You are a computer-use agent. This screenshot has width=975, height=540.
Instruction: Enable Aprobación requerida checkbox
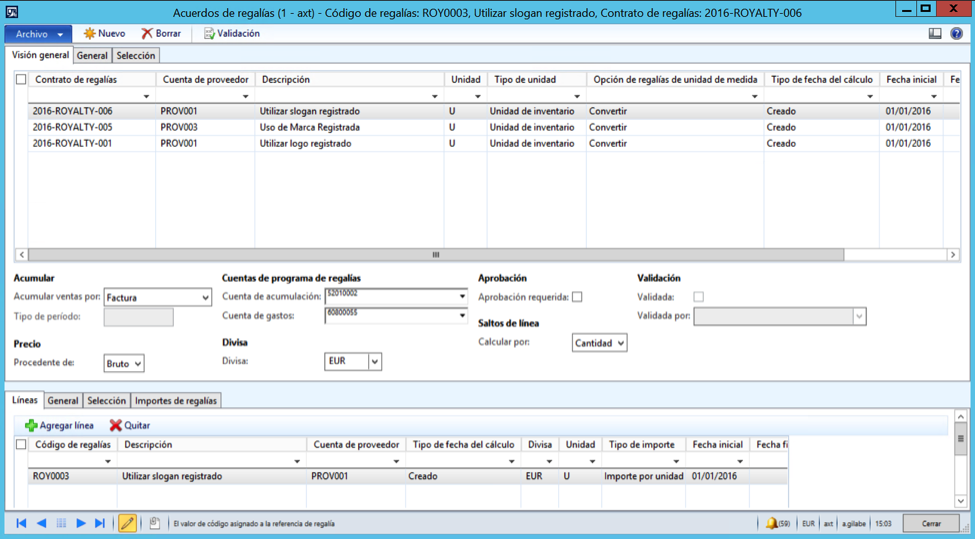click(x=577, y=297)
